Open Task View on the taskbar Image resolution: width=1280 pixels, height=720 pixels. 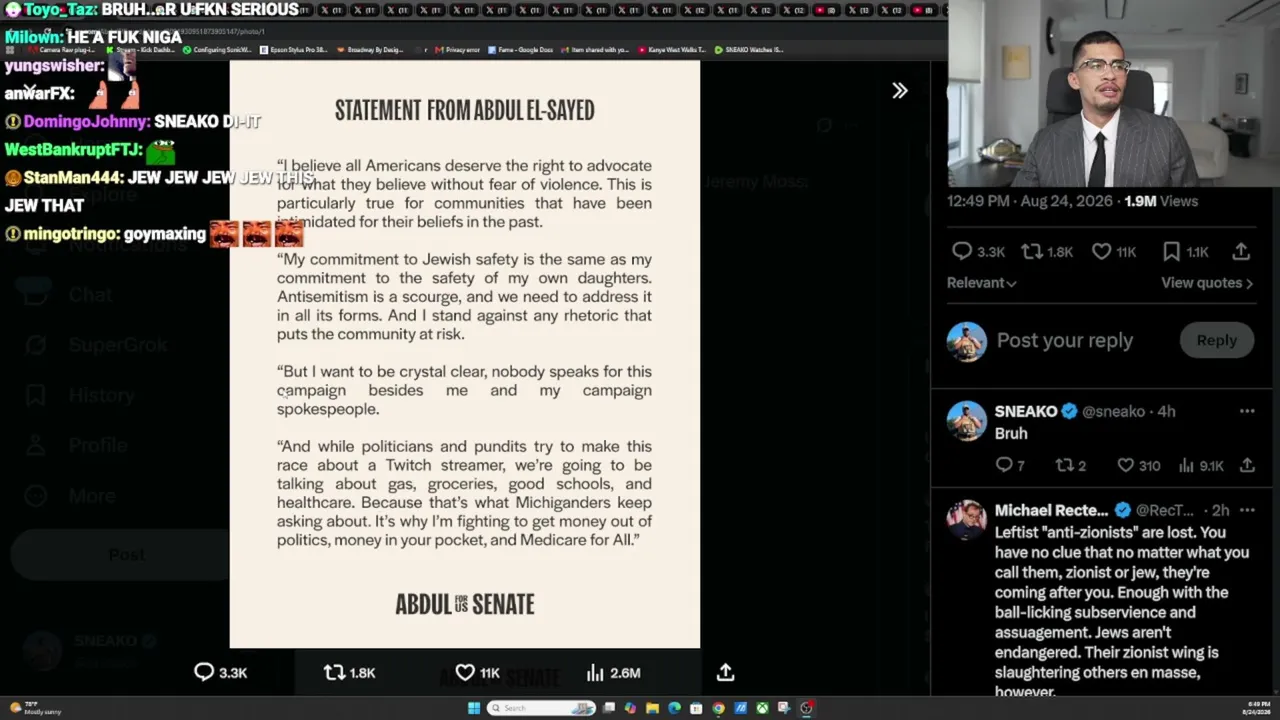tap(608, 708)
